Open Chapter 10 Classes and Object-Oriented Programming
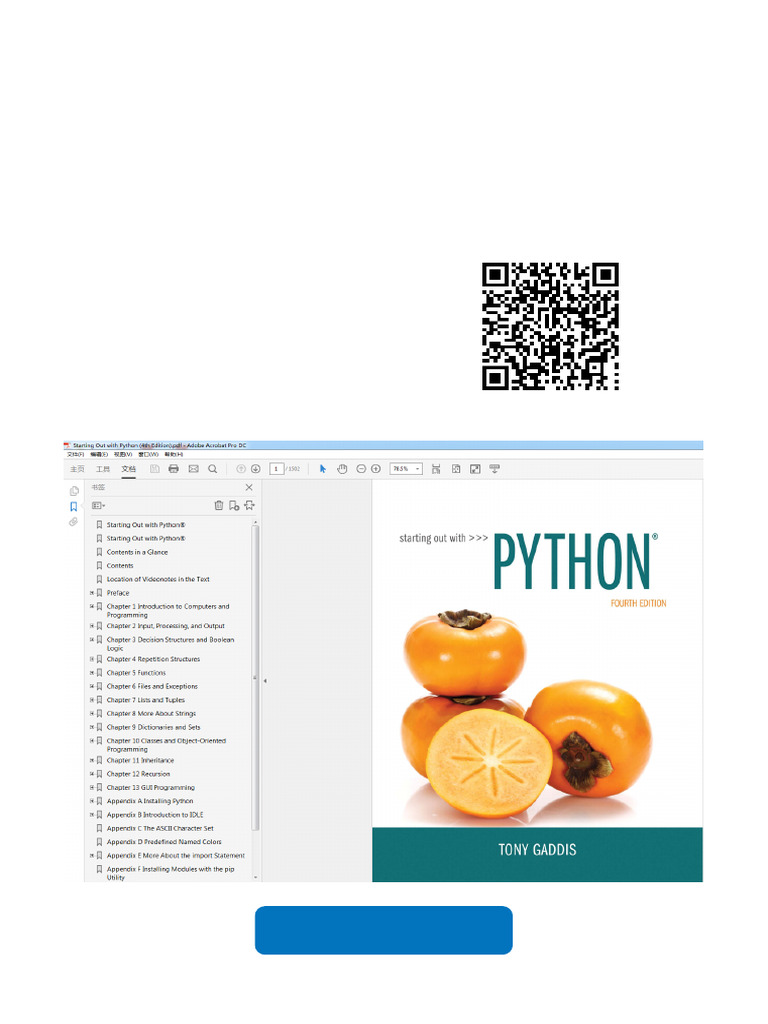 tap(166, 745)
